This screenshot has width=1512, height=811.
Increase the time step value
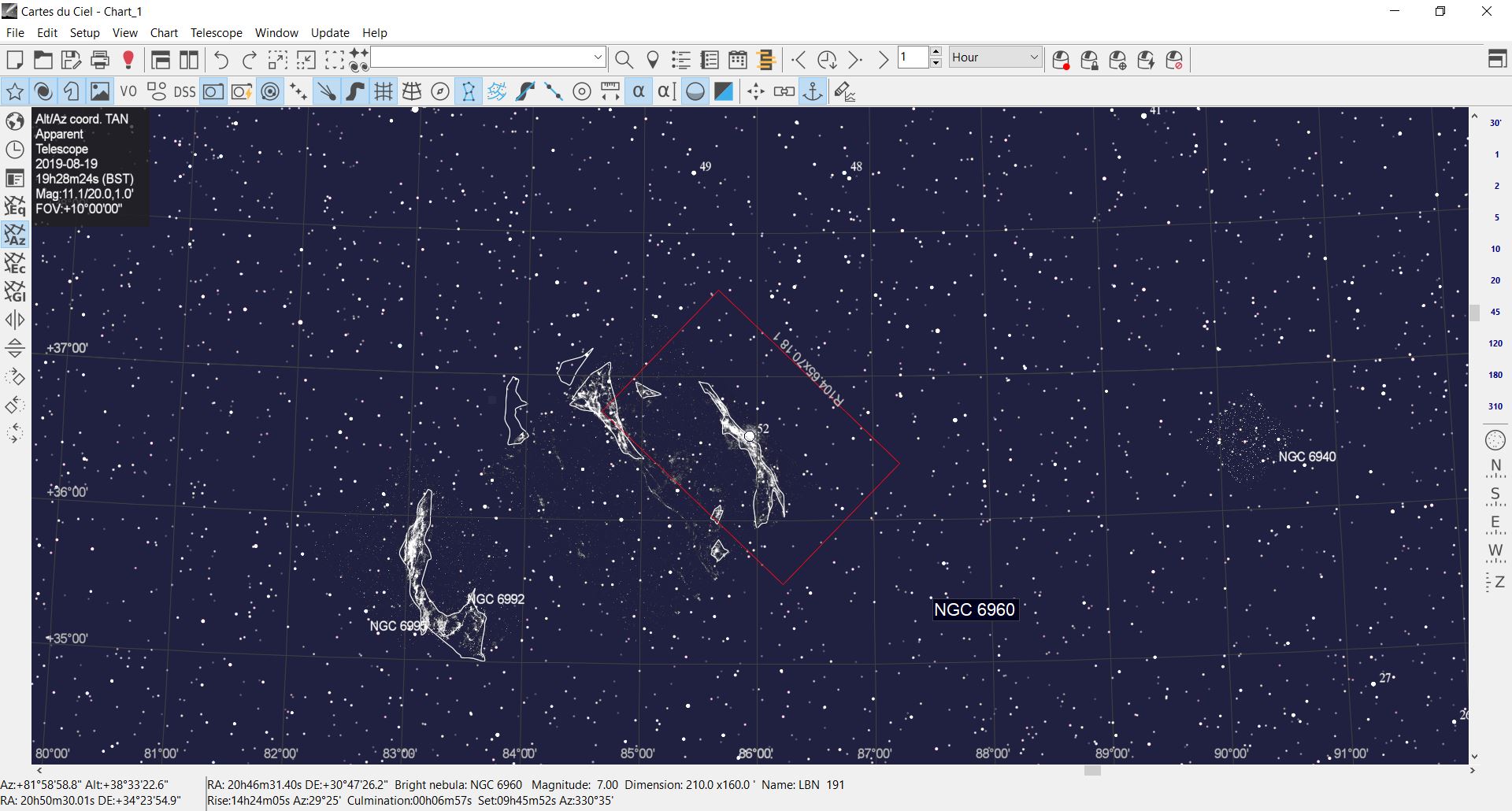pyautogui.click(x=936, y=53)
